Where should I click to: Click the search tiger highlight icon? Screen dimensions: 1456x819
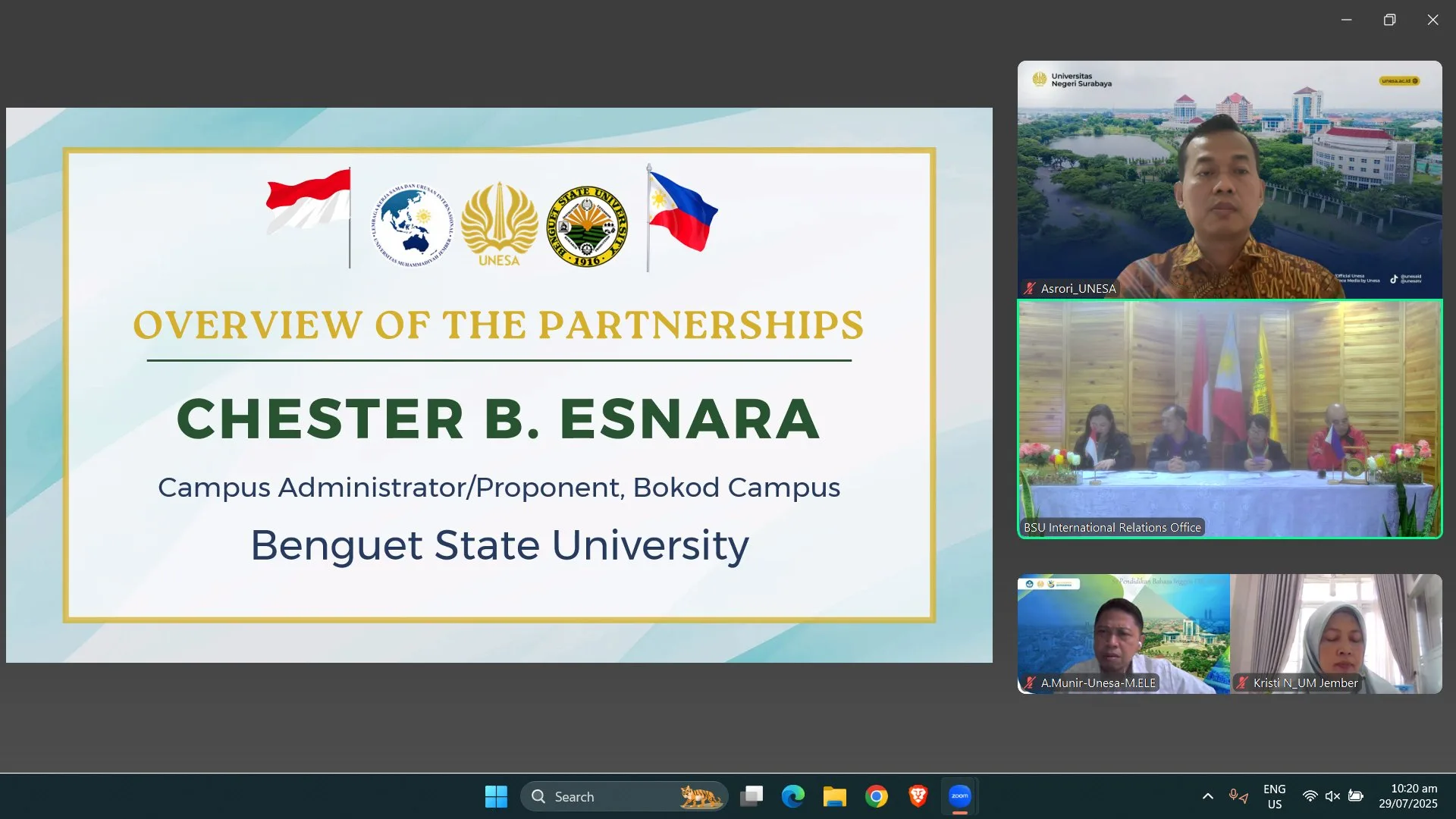[700, 796]
